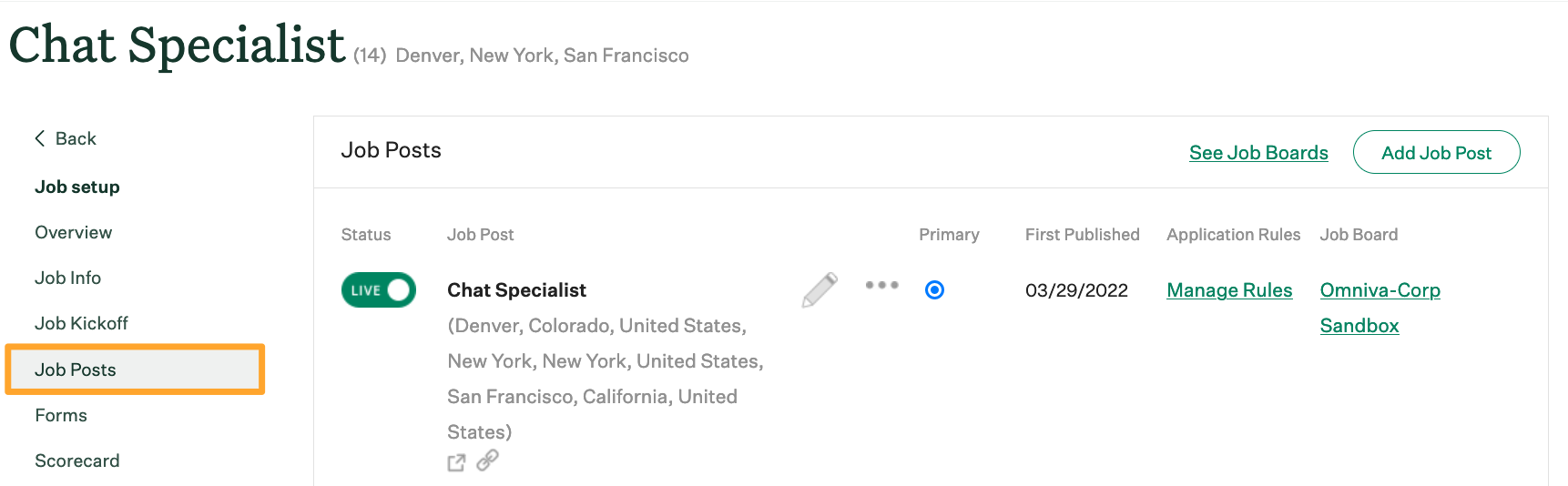Select the Primary radio button

pyautogui.click(x=934, y=290)
